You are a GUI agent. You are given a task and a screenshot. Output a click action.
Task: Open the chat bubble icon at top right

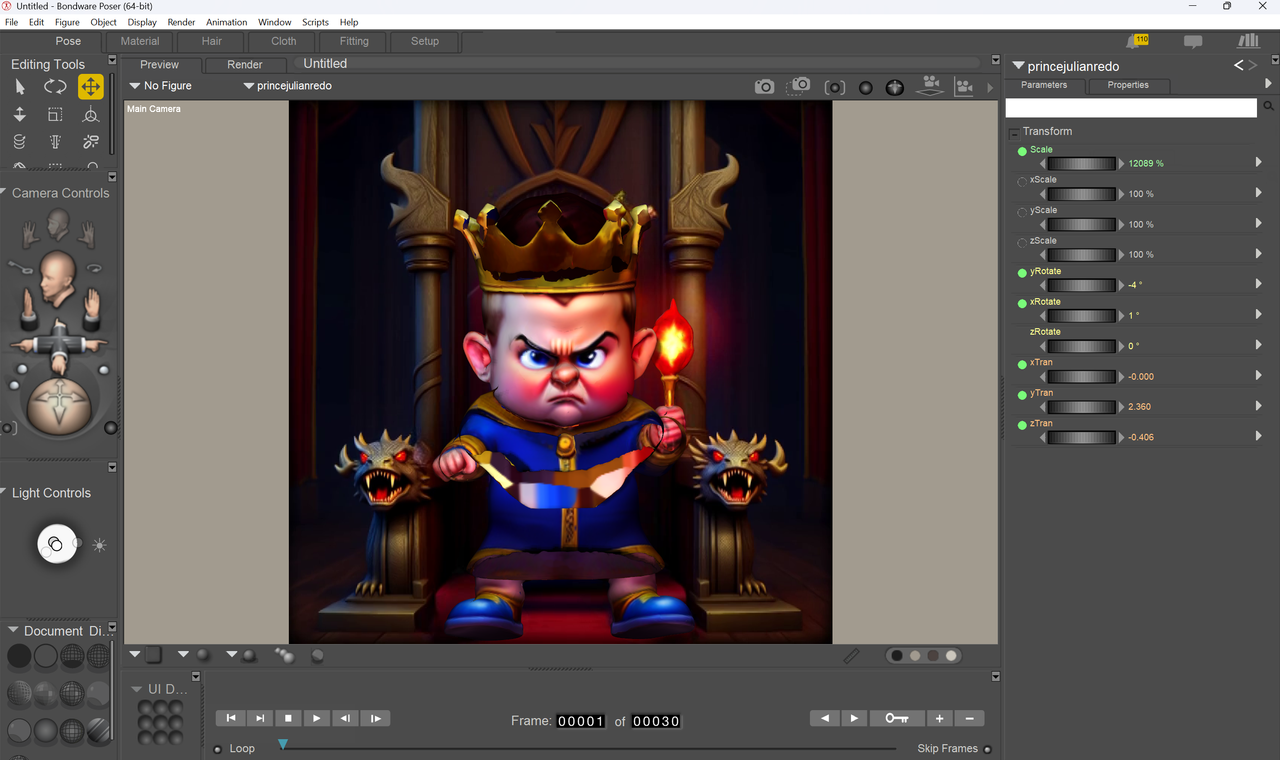pyautogui.click(x=1193, y=42)
